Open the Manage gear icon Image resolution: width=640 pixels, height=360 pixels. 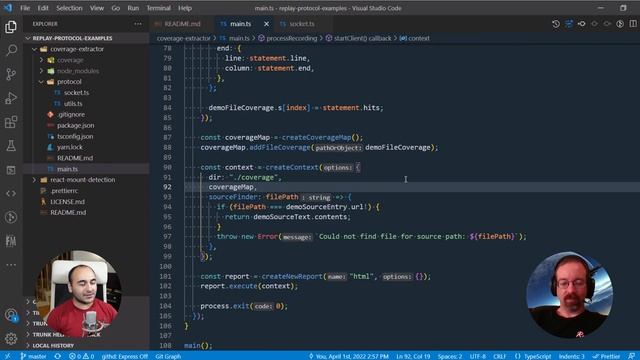click(x=11, y=338)
